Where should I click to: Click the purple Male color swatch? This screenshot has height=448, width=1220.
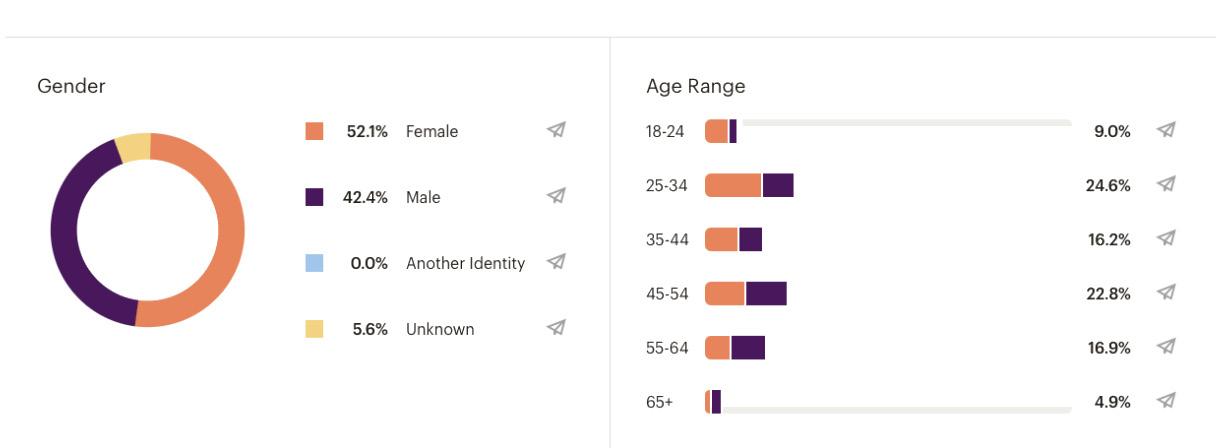pyautogui.click(x=314, y=197)
